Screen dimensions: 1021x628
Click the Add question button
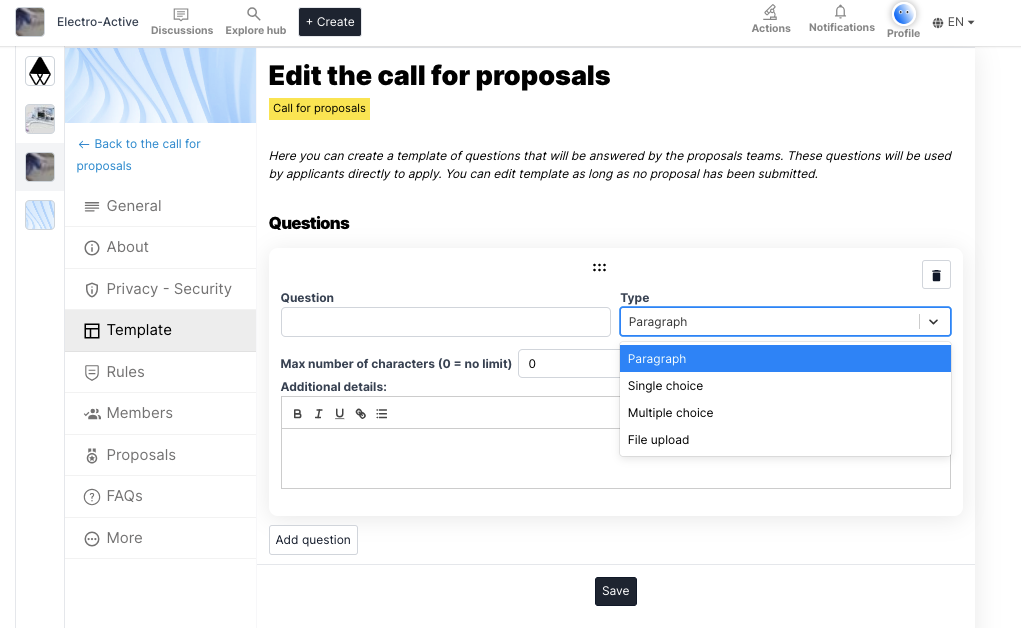point(313,540)
